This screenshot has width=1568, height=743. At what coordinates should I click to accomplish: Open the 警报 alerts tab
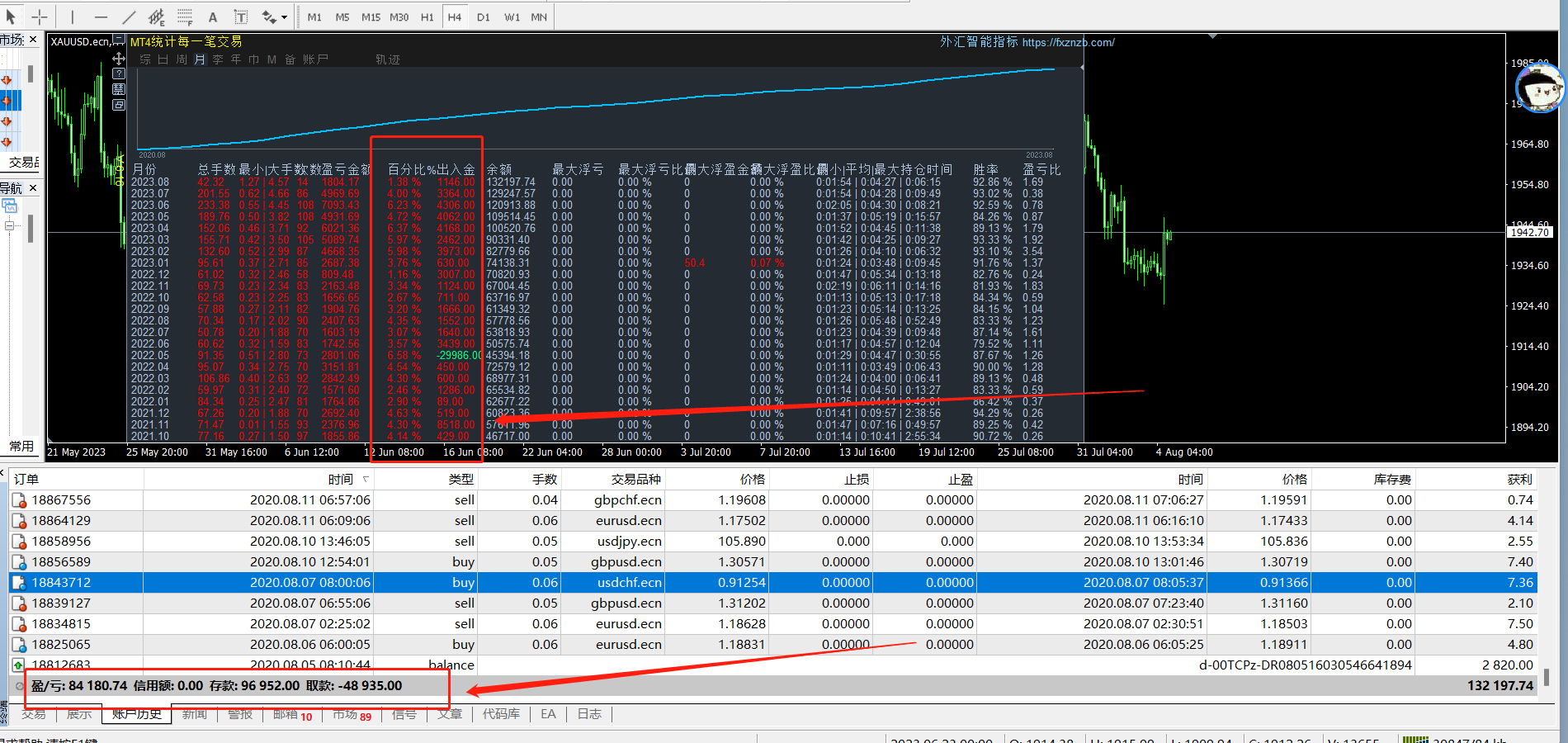point(240,714)
